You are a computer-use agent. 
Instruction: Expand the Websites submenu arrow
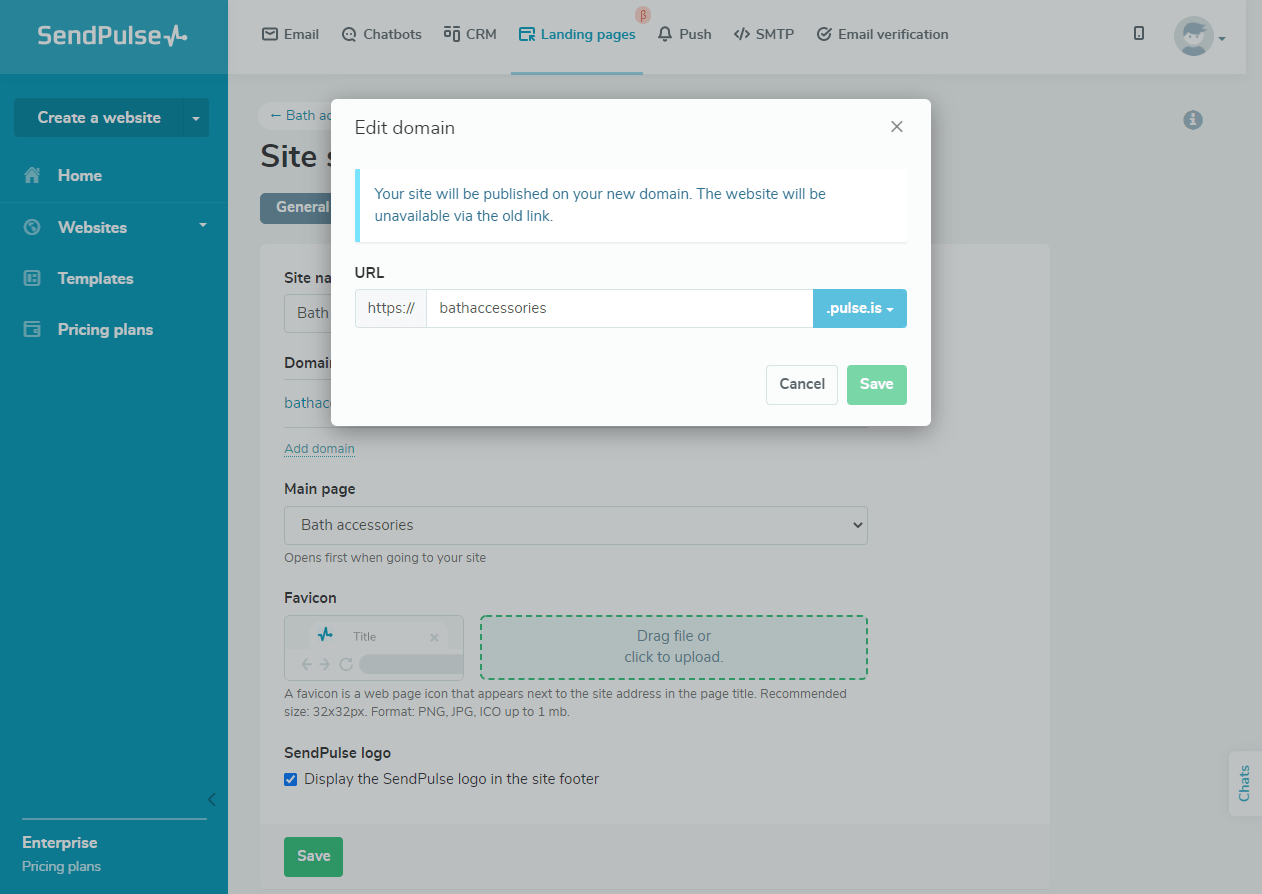pyautogui.click(x=203, y=225)
